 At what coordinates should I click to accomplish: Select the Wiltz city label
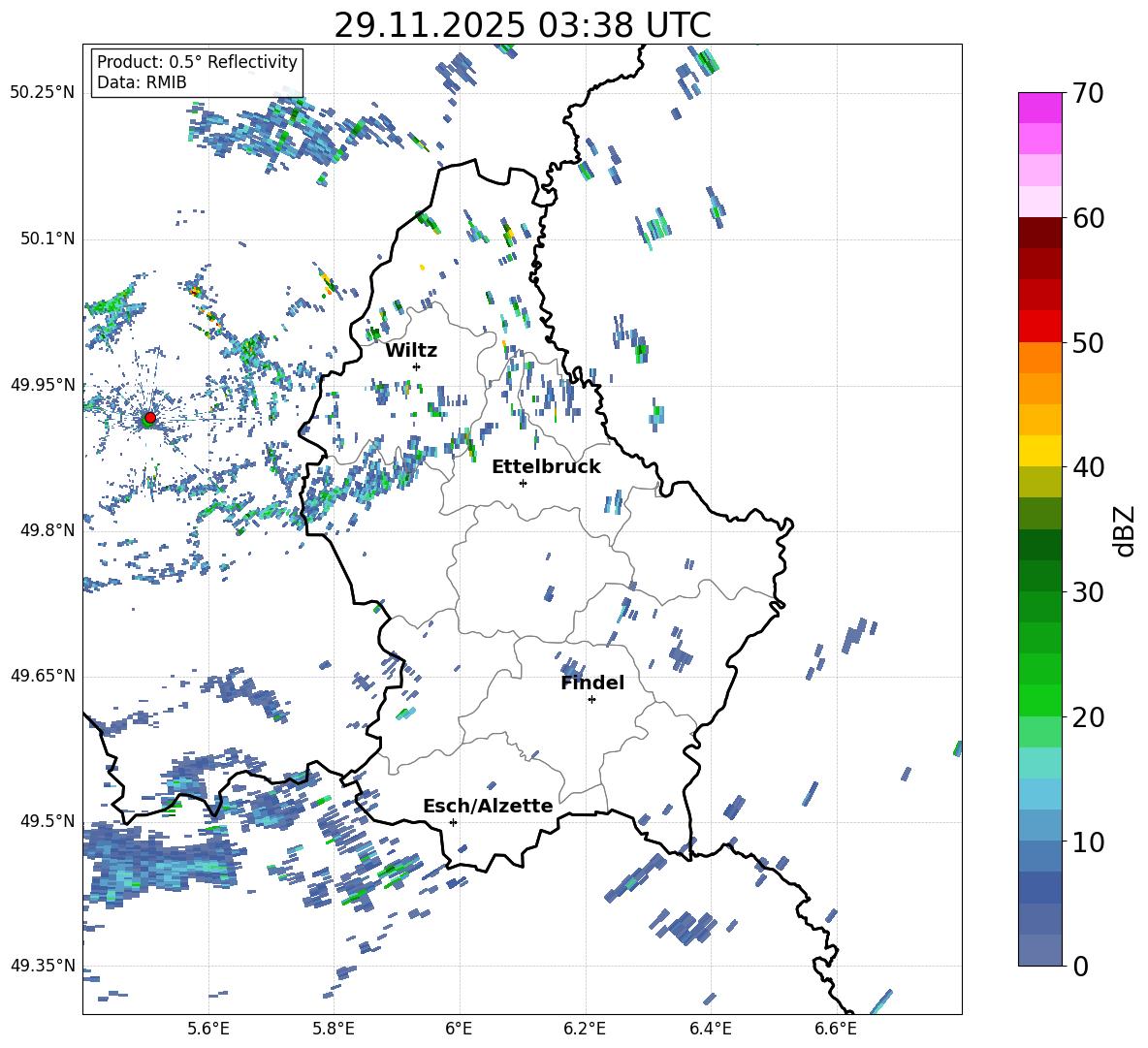[x=411, y=350]
